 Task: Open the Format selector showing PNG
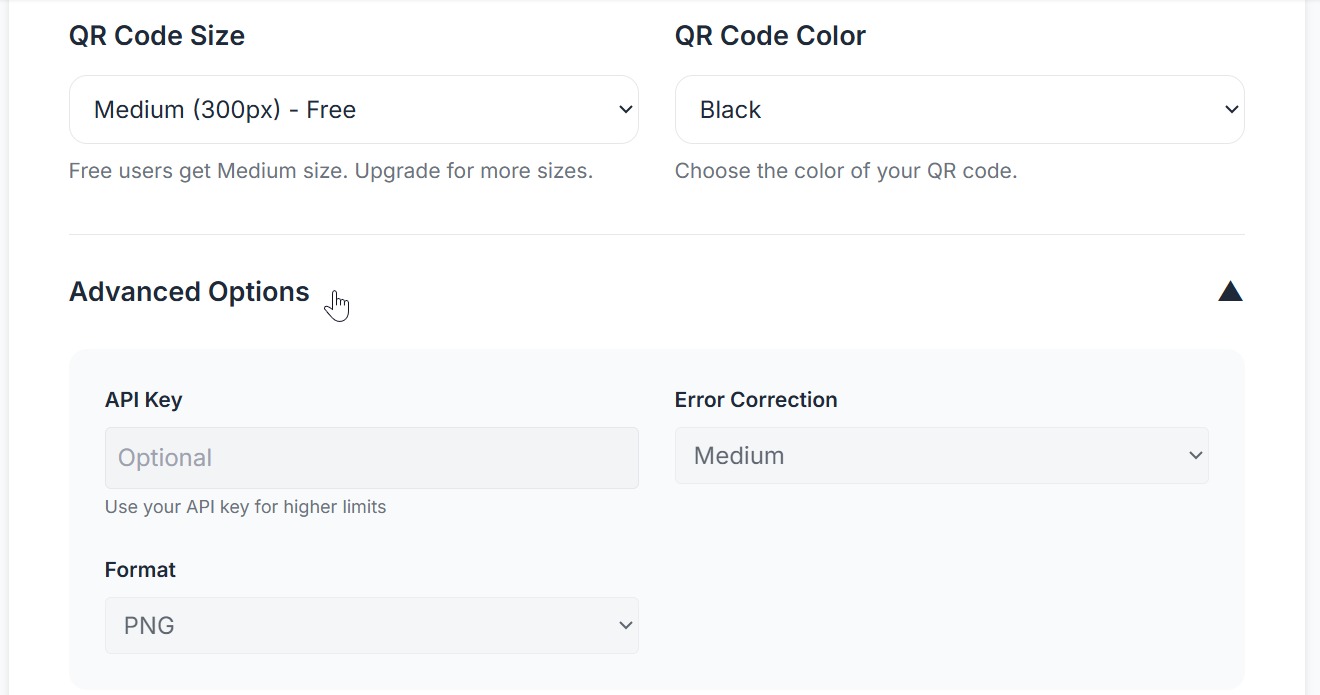coord(371,625)
